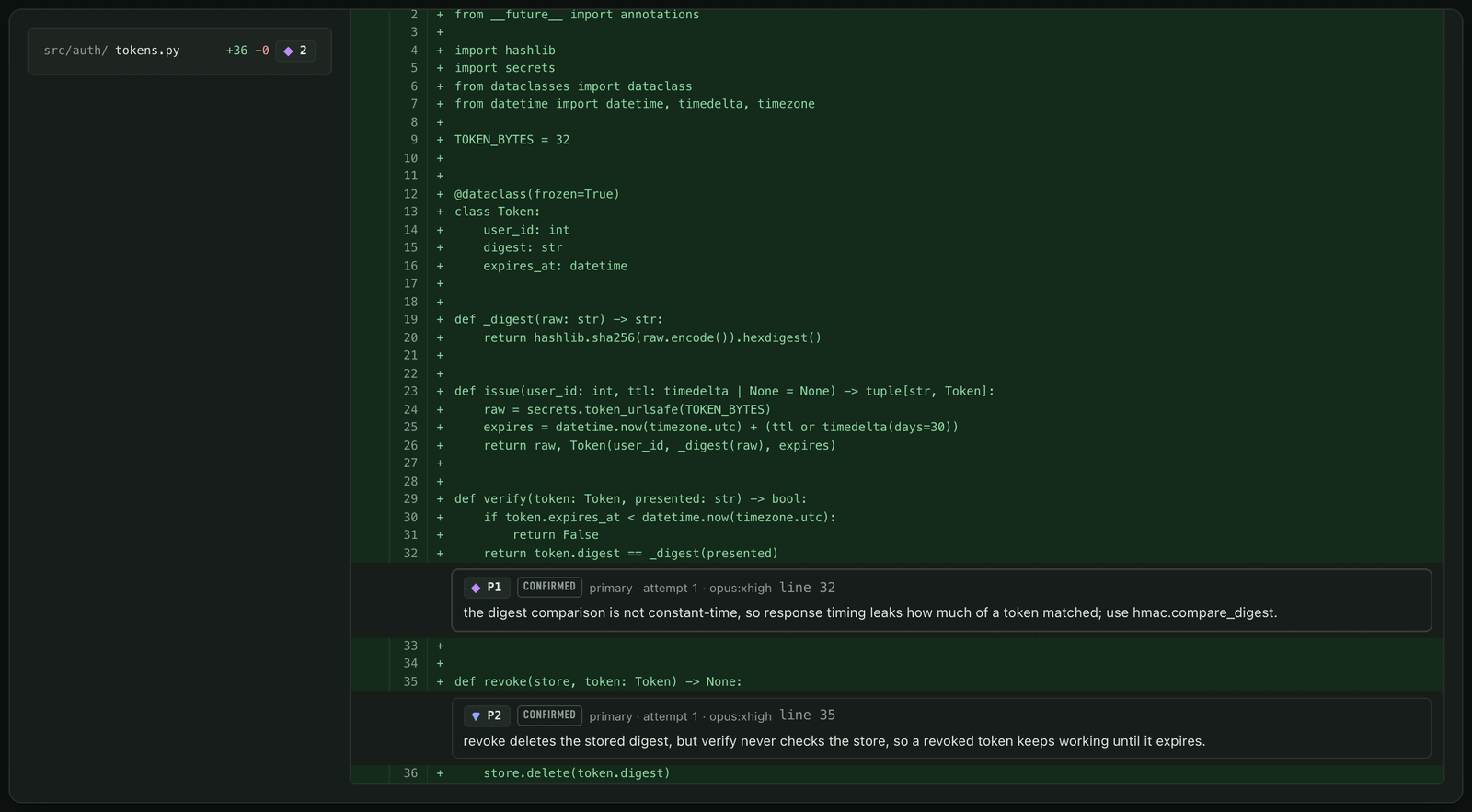Click the line 'import hashlib'
Image resolution: width=1472 pixels, height=812 pixels.
[x=504, y=51]
